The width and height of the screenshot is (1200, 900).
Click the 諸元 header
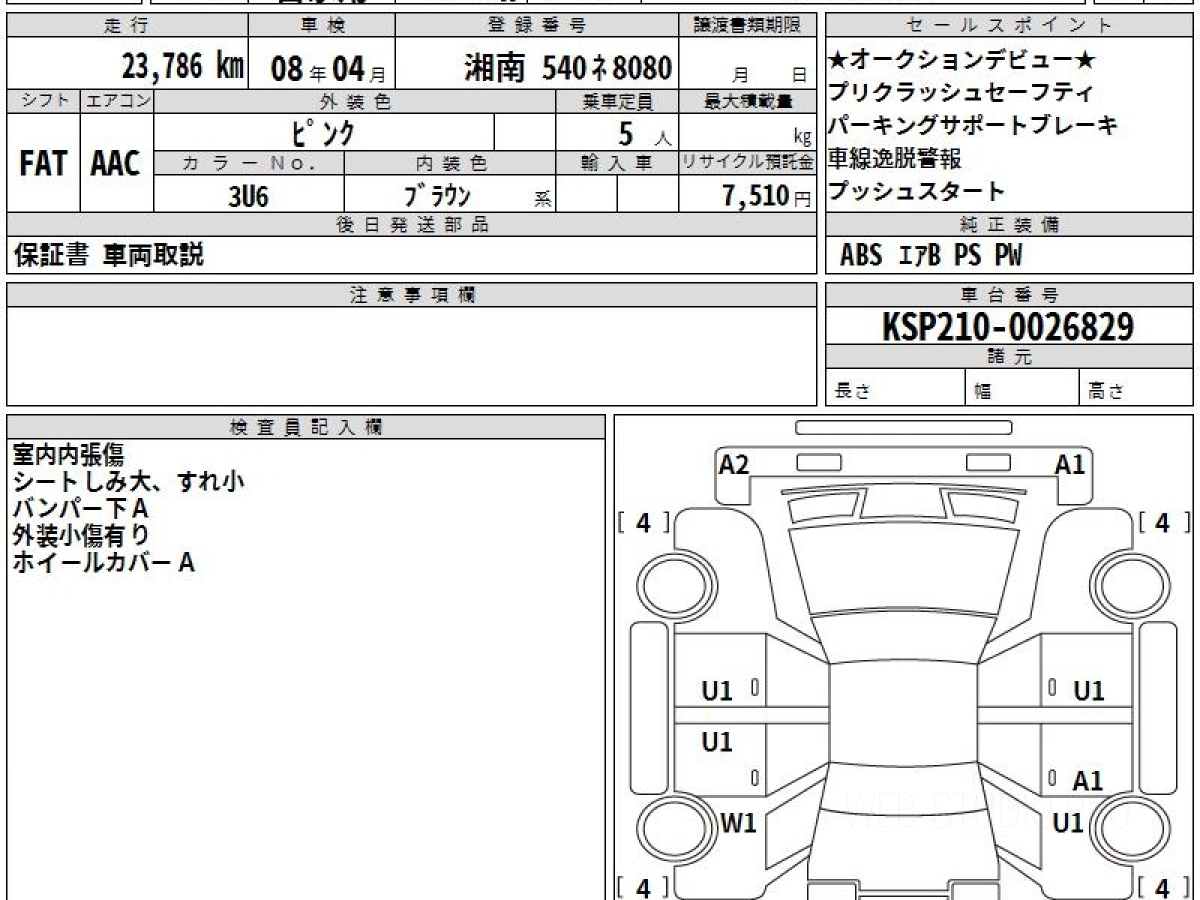point(1009,357)
